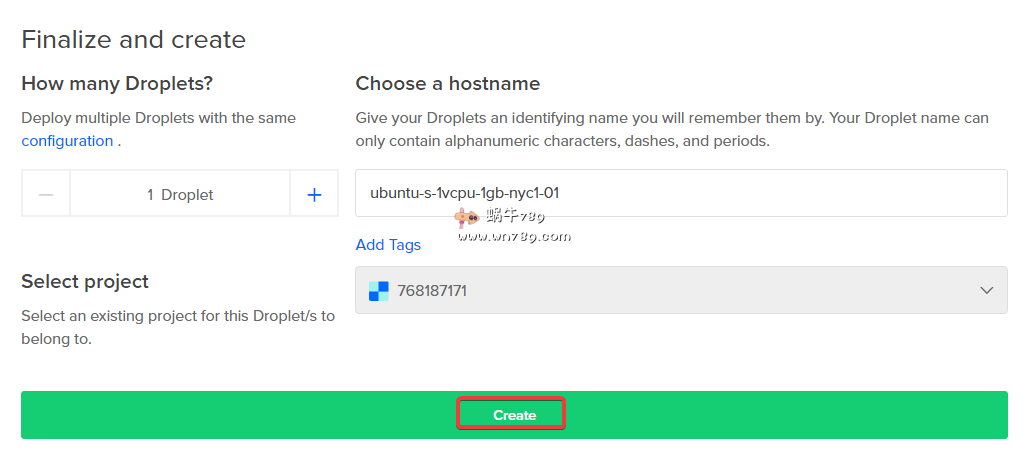Click the blue project icon beside 768187171
This screenshot has width=1025, height=451.
pyautogui.click(x=378, y=291)
